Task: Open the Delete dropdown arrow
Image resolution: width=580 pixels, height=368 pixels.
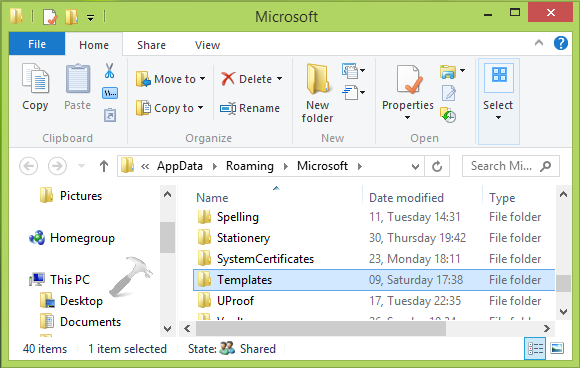Action: tap(280, 79)
